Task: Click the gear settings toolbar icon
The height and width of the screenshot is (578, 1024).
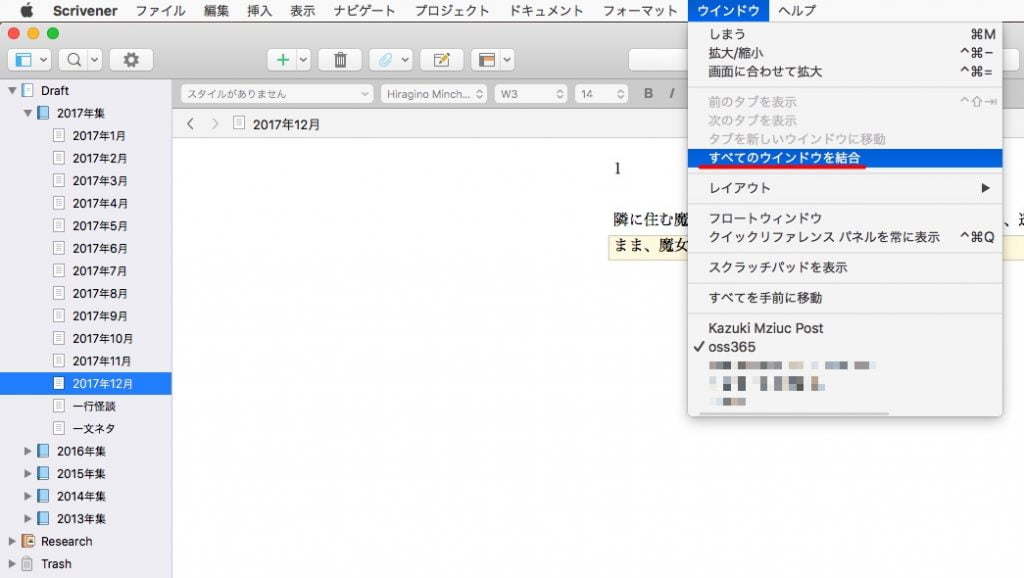Action: point(131,59)
